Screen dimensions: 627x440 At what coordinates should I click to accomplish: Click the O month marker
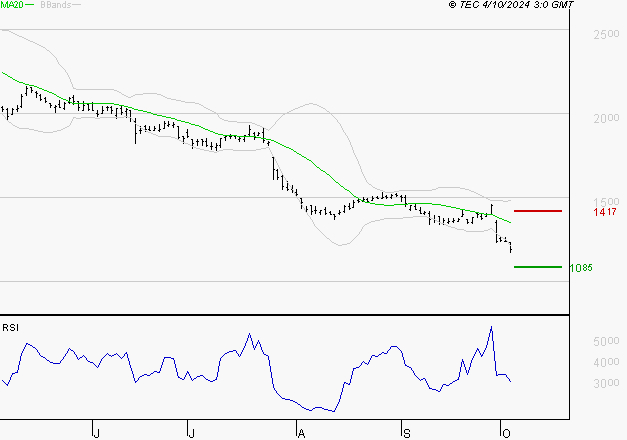pyautogui.click(x=506, y=434)
